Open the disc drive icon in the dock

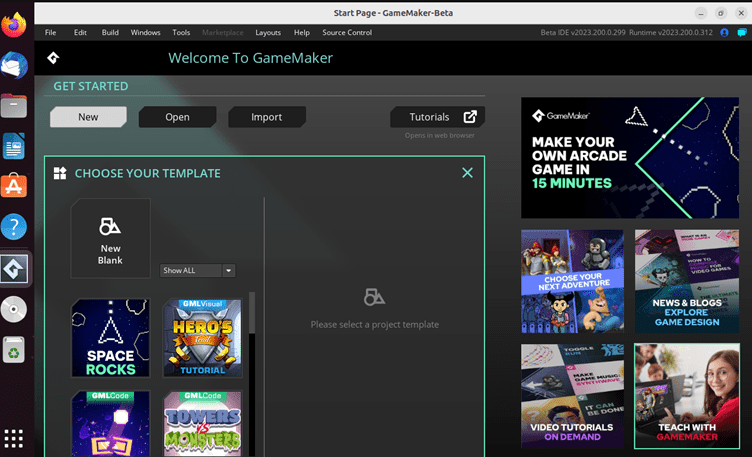tap(14, 309)
